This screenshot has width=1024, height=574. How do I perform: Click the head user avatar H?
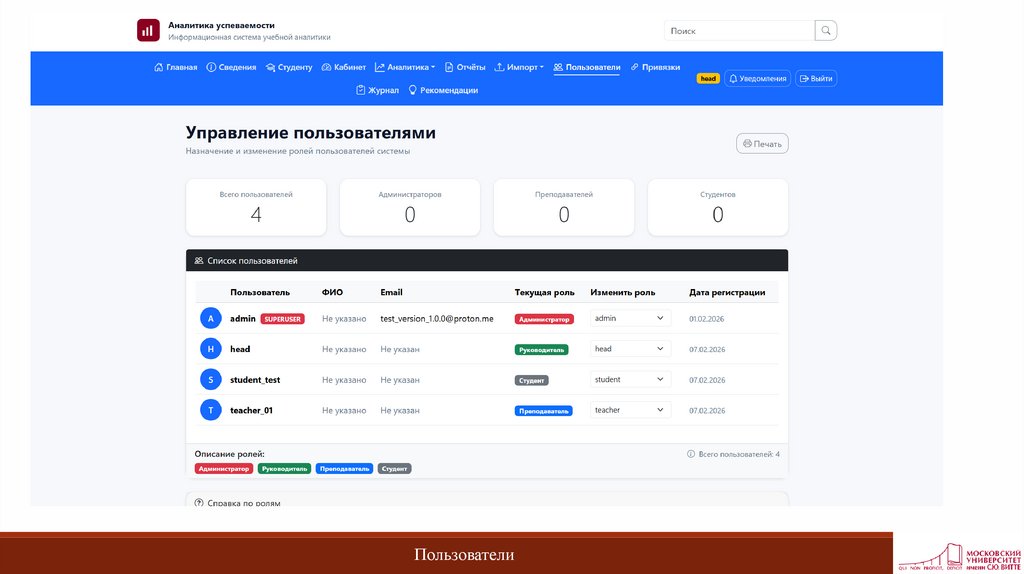[210, 349]
